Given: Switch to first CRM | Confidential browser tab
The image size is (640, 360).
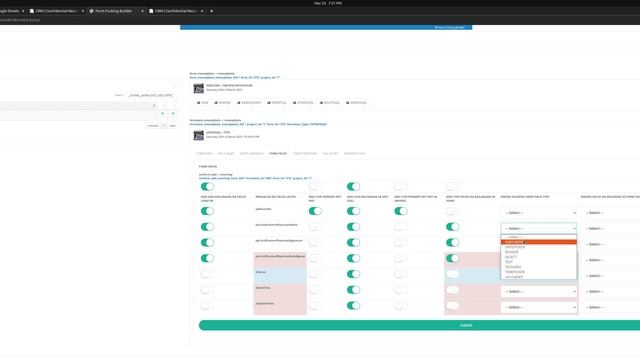Looking at the screenshot, I should point(56,11).
